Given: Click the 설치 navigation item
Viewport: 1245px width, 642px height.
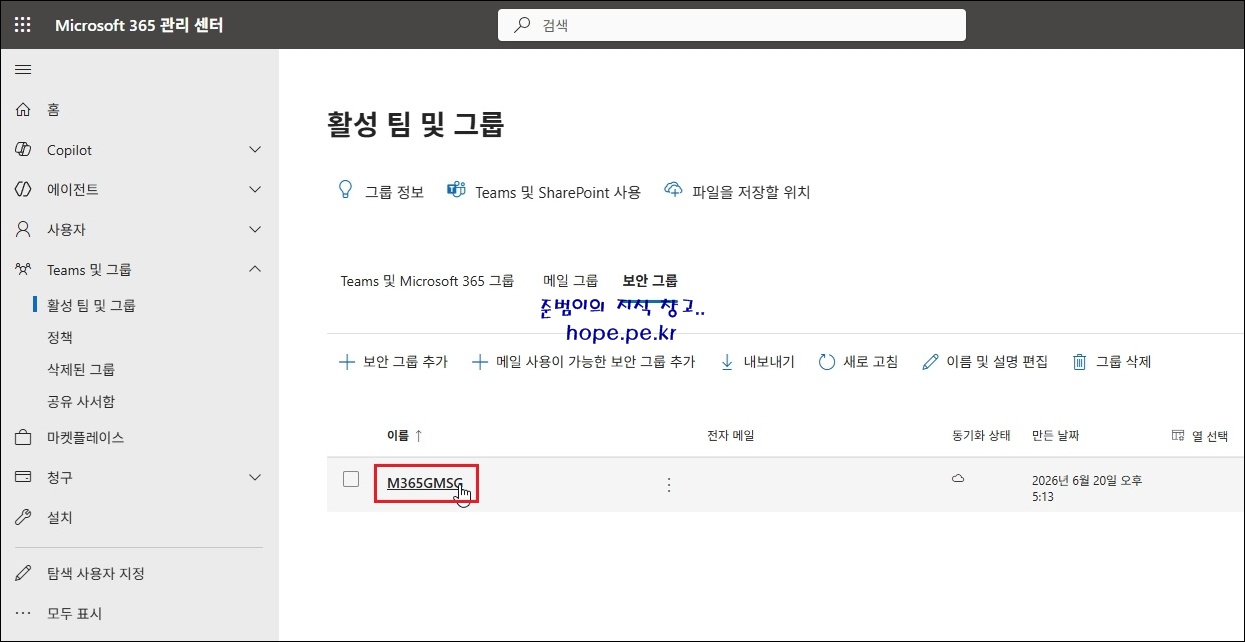Looking at the screenshot, I should tap(60, 517).
